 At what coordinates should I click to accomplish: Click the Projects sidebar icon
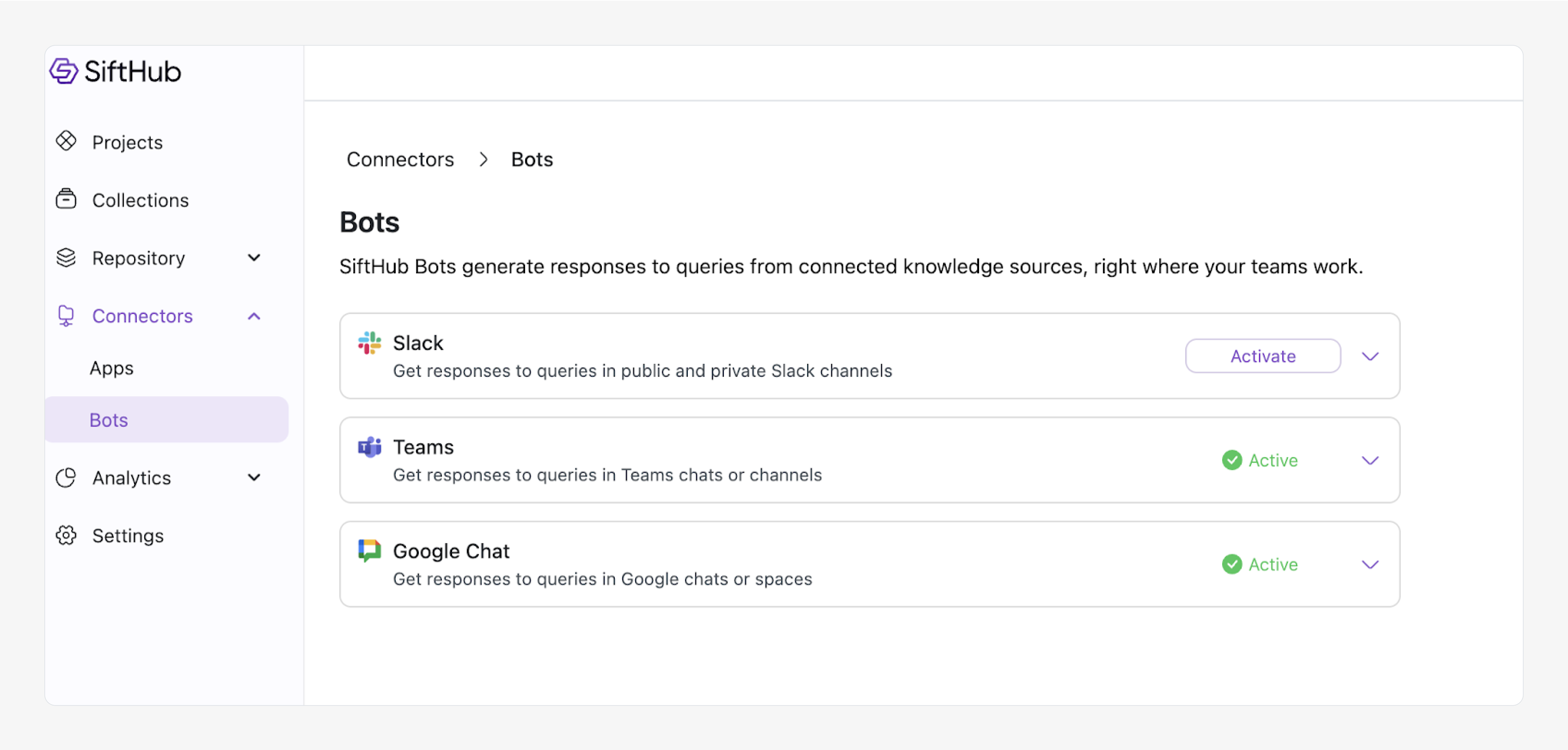point(66,142)
